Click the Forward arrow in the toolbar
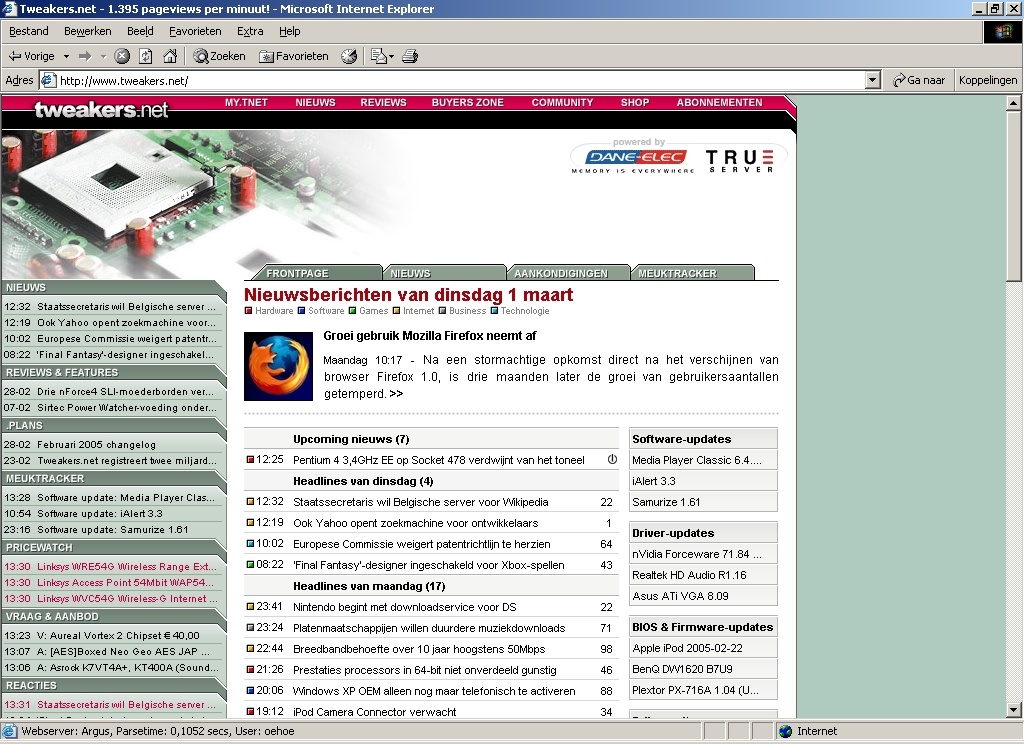 pos(86,56)
